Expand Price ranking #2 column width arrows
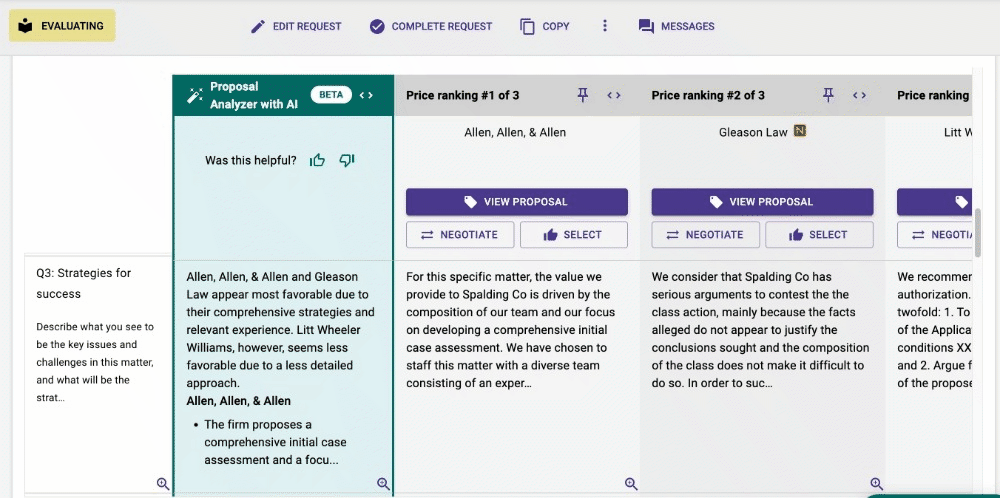The height and width of the screenshot is (498, 1000). [859, 95]
